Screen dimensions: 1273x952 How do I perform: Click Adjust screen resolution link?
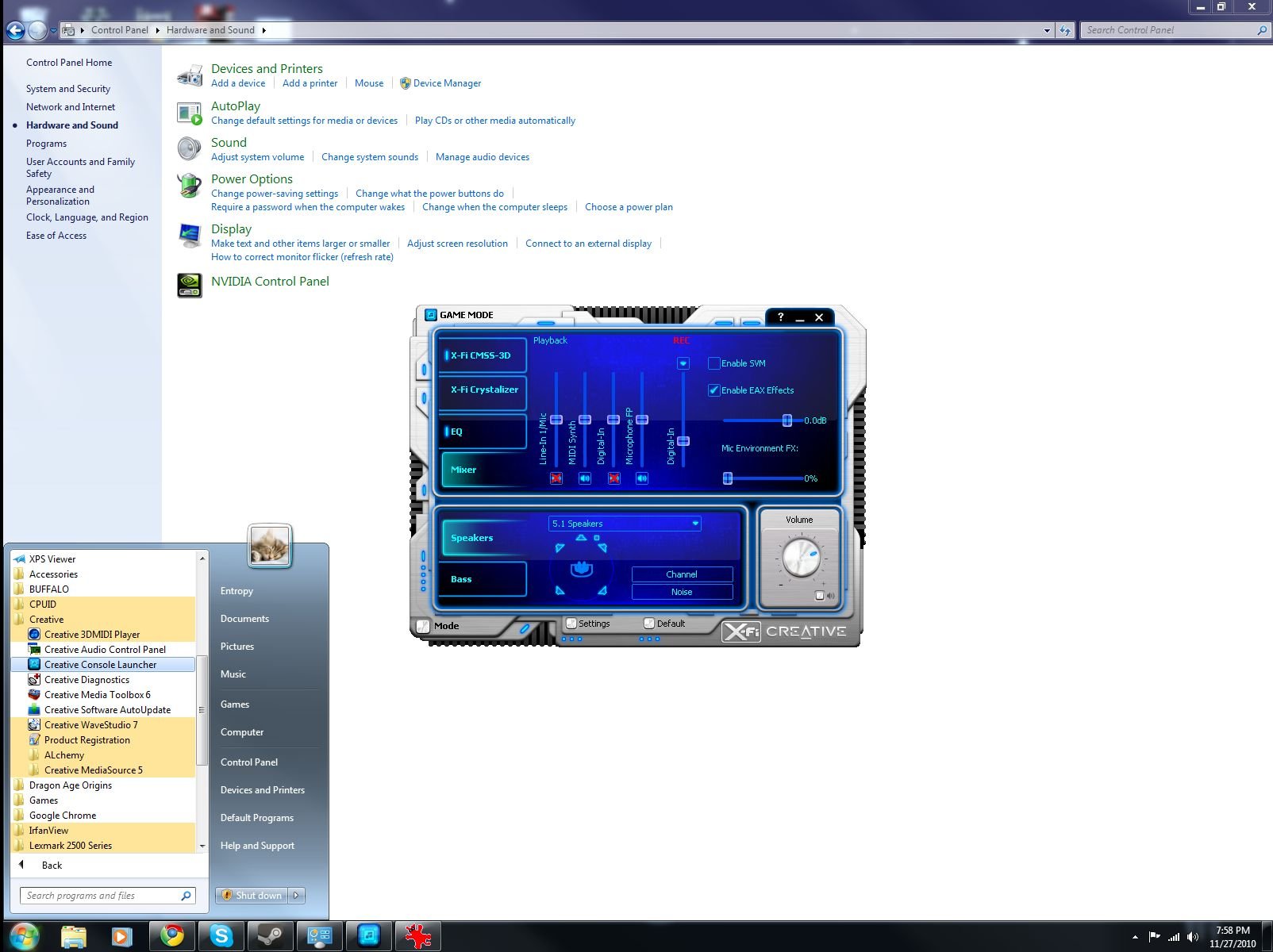coord(457,244)
